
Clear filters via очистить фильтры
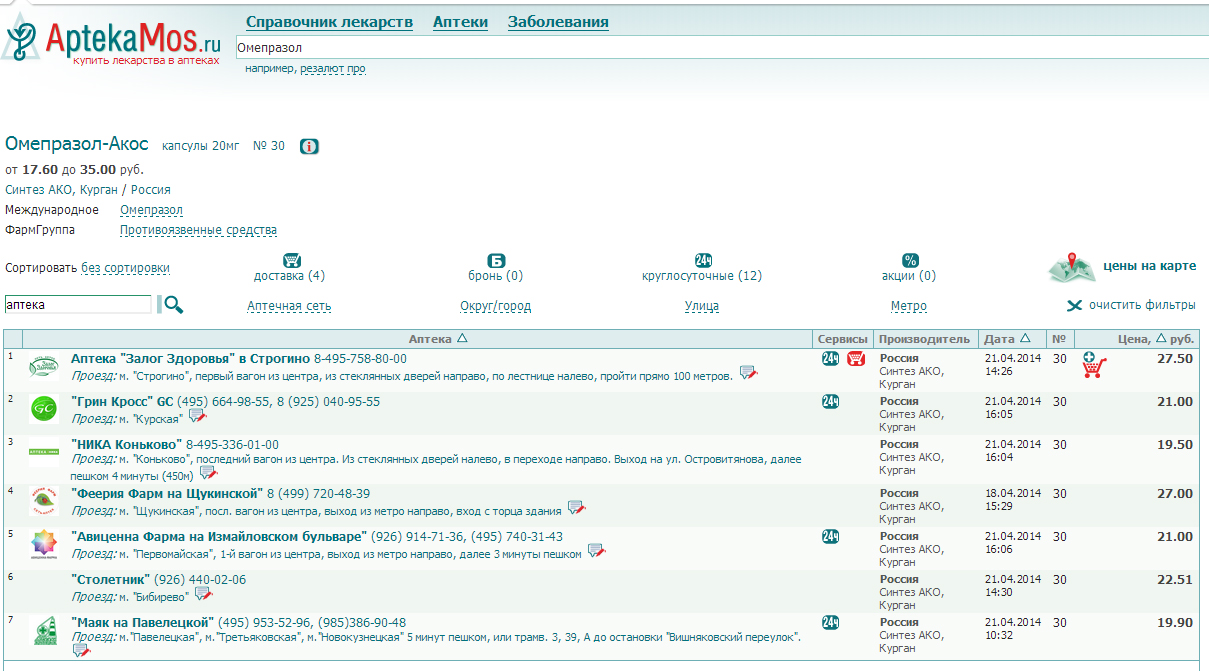1131,306
